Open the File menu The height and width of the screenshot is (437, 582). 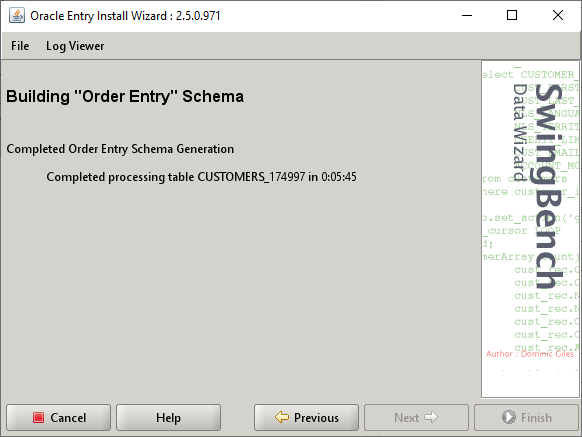(20, 46)
